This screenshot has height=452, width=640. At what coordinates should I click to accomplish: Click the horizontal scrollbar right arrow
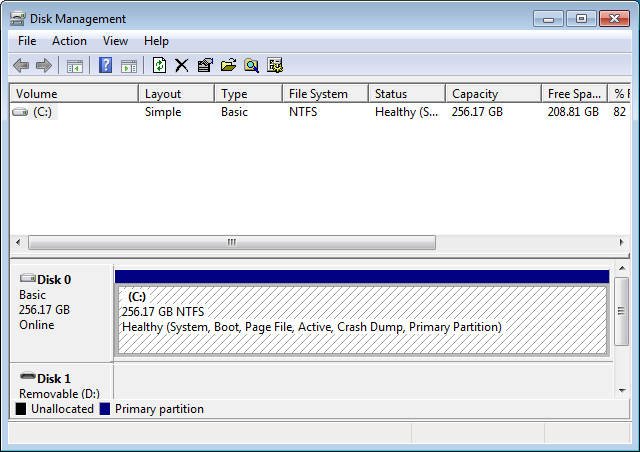(622, 242)
